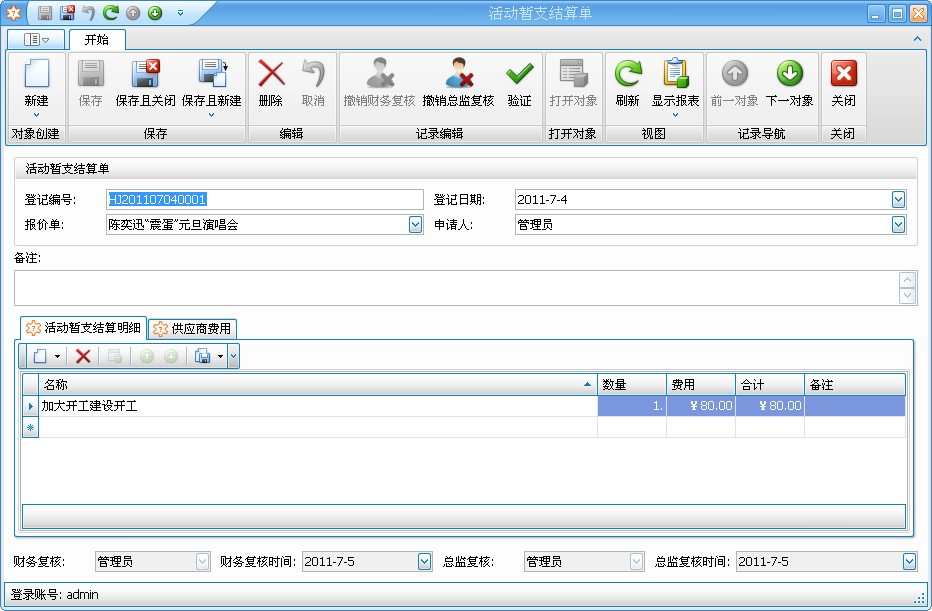Click the red 删除 delete icon

(271, 74)
